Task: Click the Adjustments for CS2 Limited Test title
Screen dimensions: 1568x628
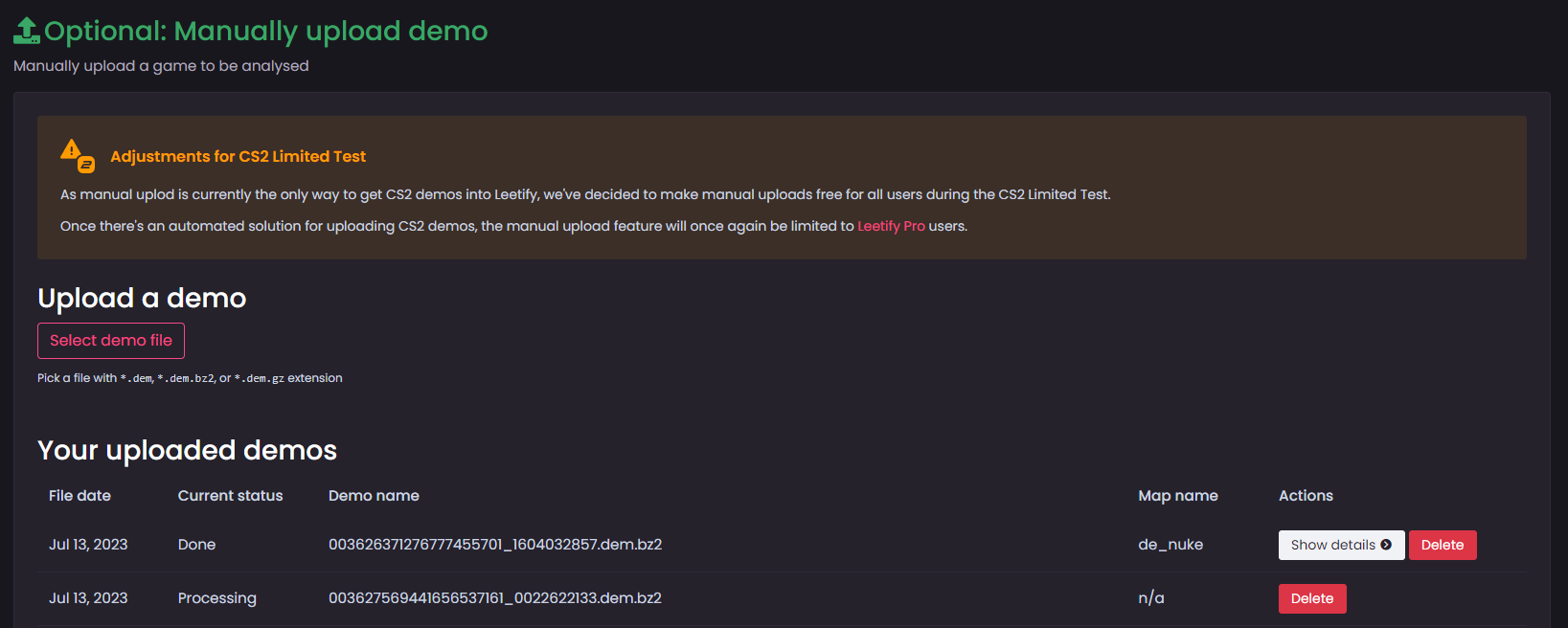Action: coord(240,156)
